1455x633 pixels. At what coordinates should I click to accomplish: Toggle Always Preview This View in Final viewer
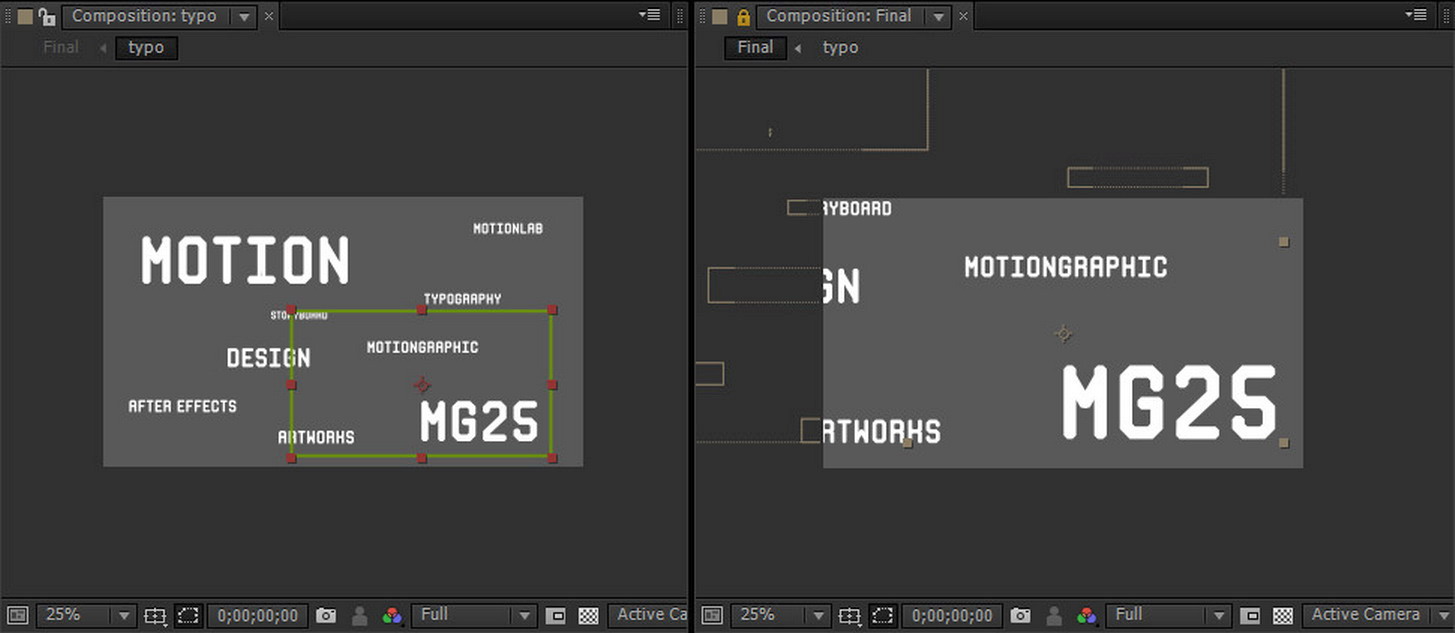(x=711, y=615)
